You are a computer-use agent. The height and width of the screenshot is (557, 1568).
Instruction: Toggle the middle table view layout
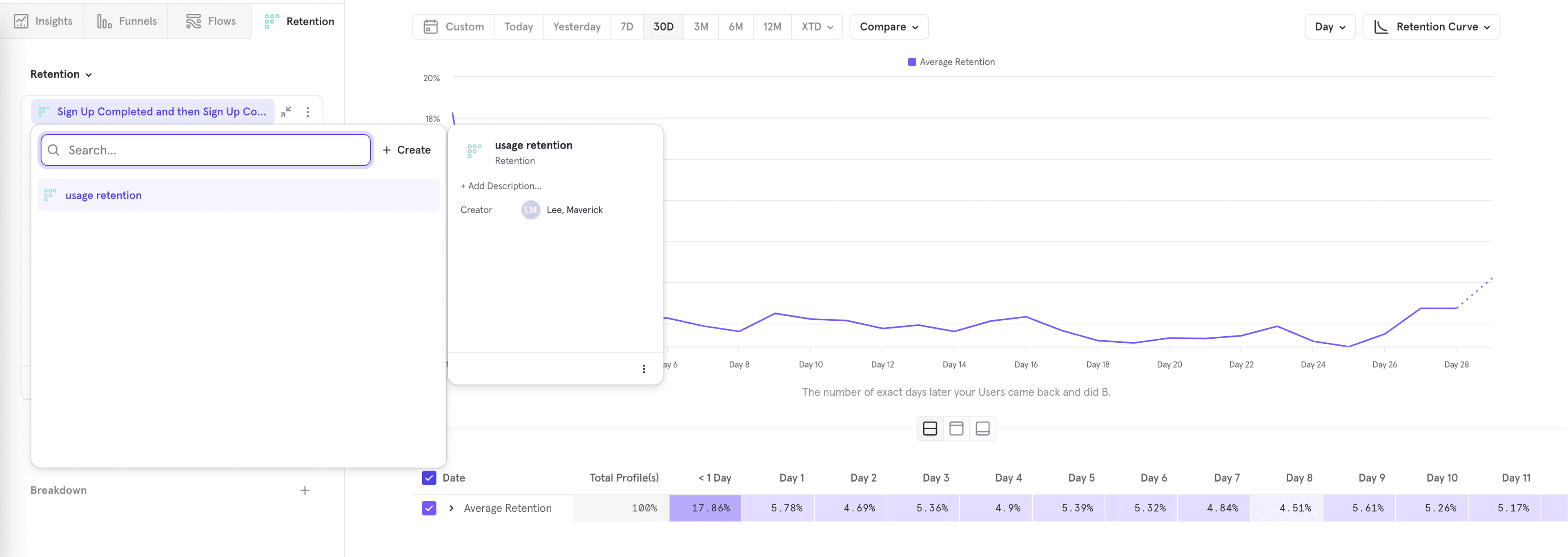(955, 428)
